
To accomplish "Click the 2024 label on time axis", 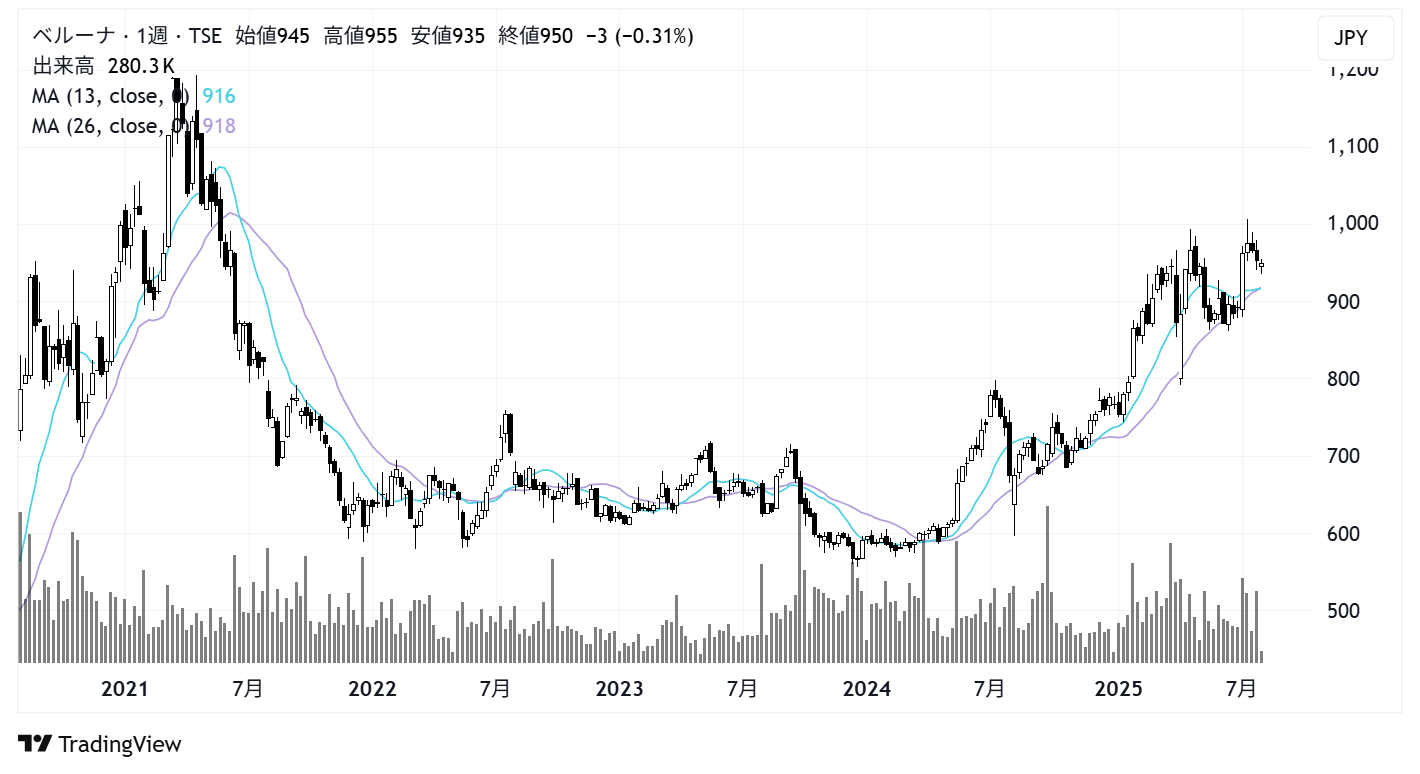I will [866, 689].
